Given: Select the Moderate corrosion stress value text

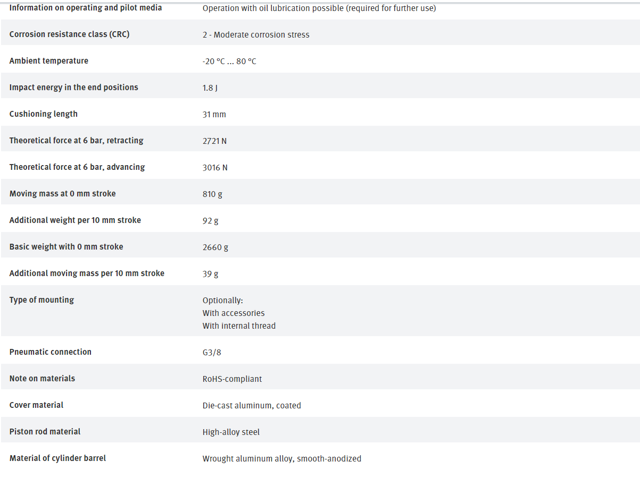Looking at the screenshot, I should click(261, 35).
